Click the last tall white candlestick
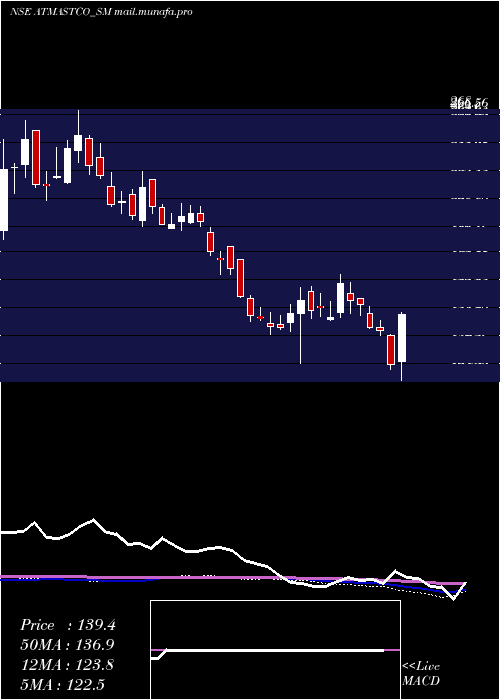 click(402, 338)
